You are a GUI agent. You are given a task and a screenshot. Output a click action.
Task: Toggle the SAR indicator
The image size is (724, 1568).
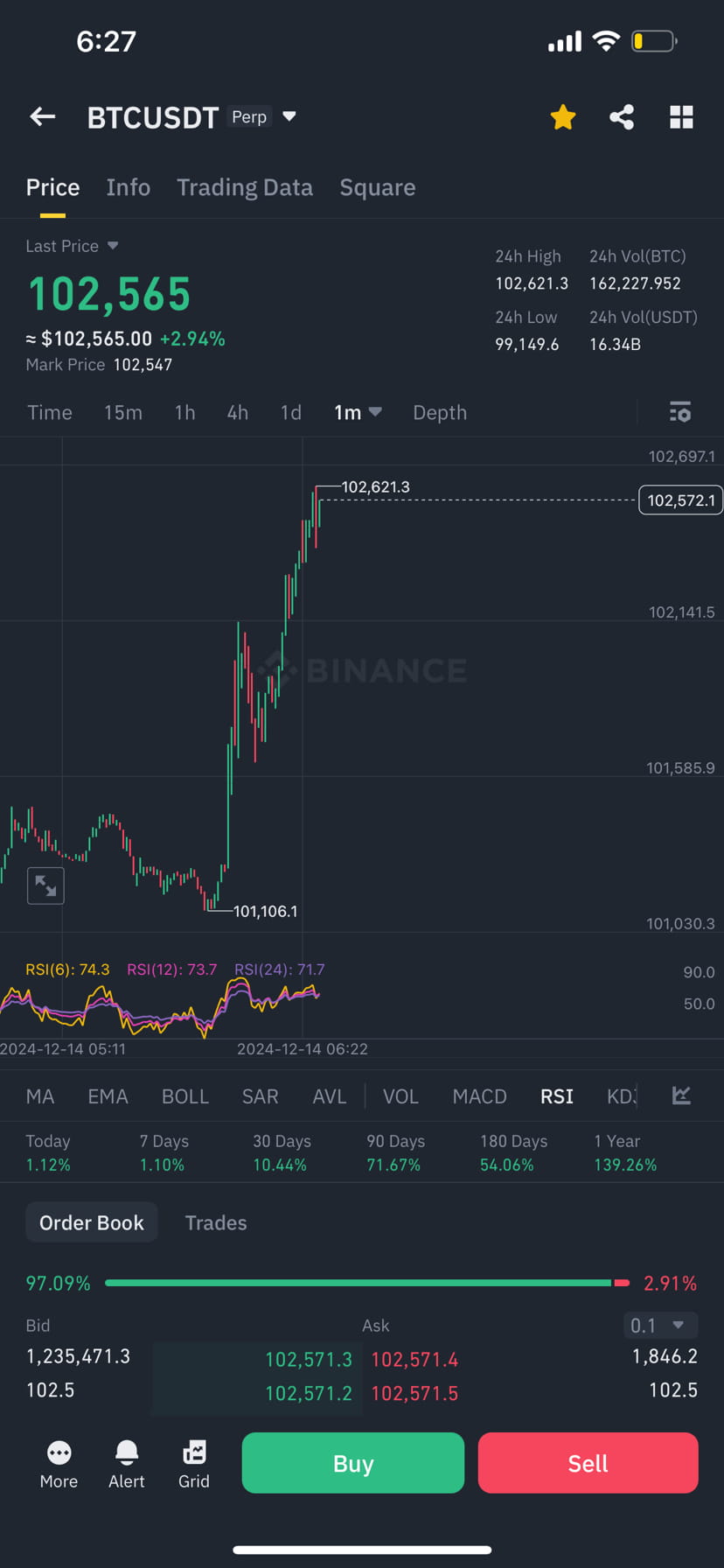click(x=260, y=1096)
